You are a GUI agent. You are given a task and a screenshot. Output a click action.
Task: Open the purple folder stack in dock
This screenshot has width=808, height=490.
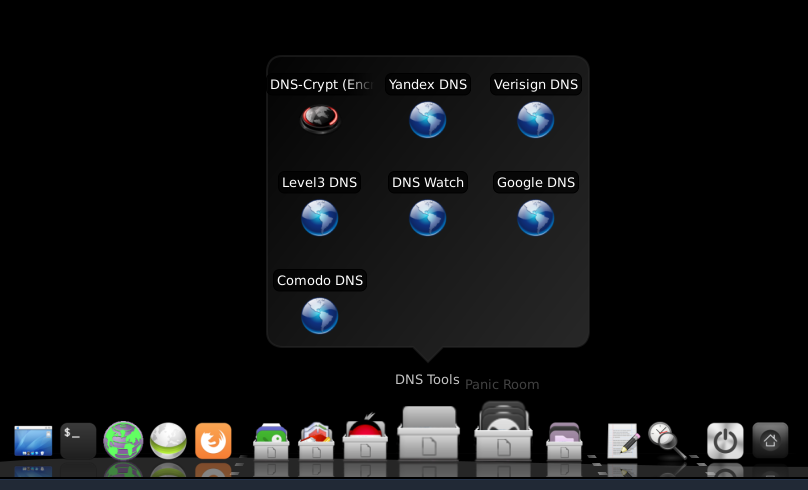[x=564, y=441]
